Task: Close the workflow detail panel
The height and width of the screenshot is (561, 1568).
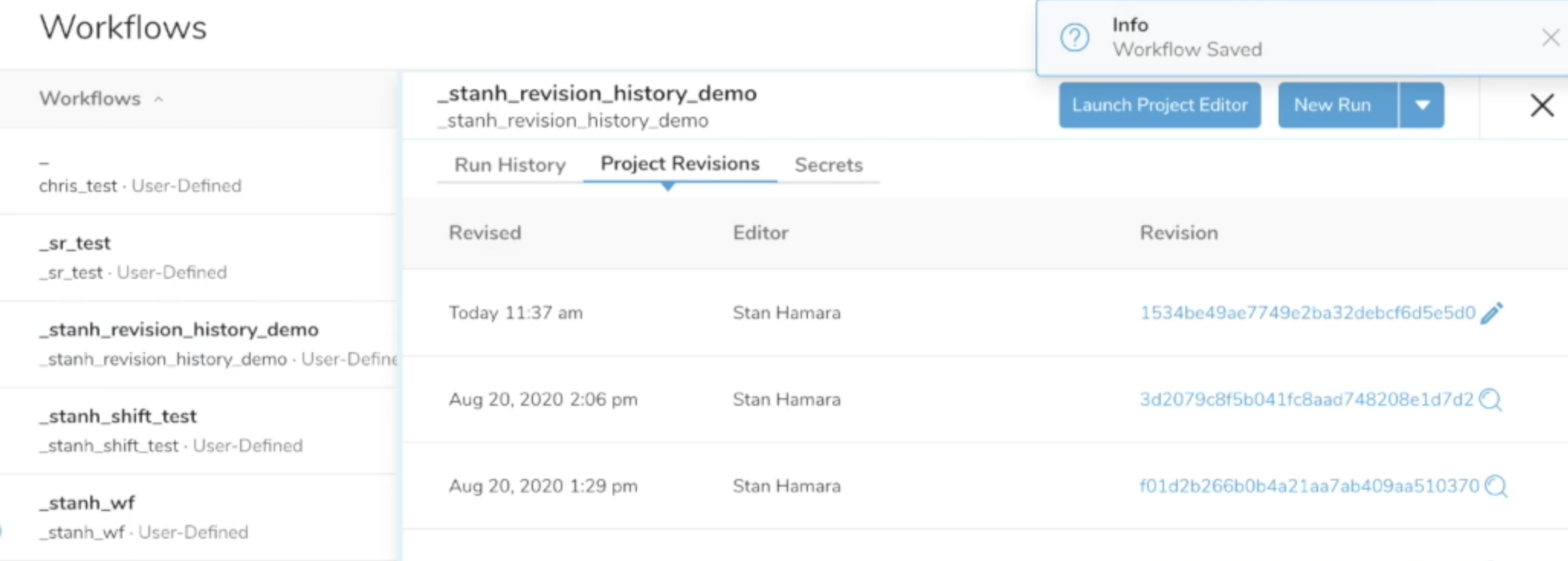Action: pyautogui.click(x=1542, y=106)
